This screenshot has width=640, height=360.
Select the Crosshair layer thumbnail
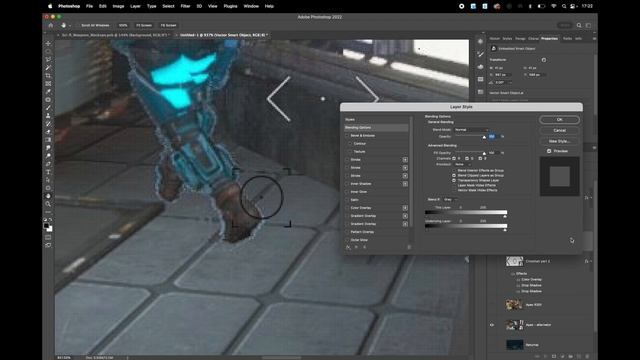click(x=514, y=261)
